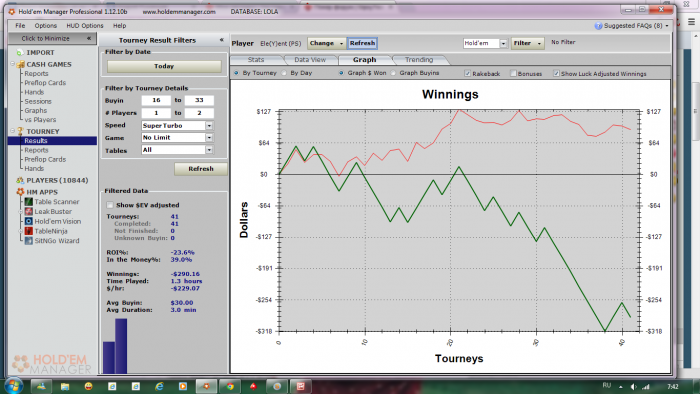Click the CASH GAMES coins icon
The height and width of the screenshot is (394, 700).
coord(21,64)
